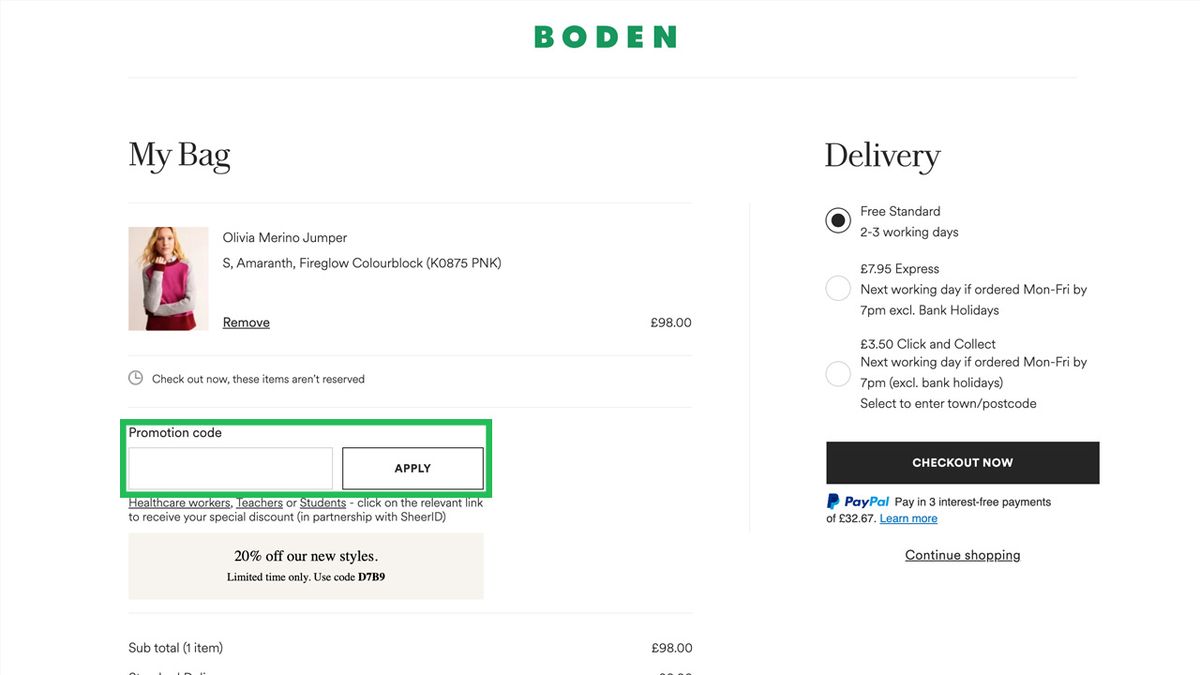Viewport: 1200px width, 675px height.
Task: Click the Sub total line
Action: click(175, 647)
